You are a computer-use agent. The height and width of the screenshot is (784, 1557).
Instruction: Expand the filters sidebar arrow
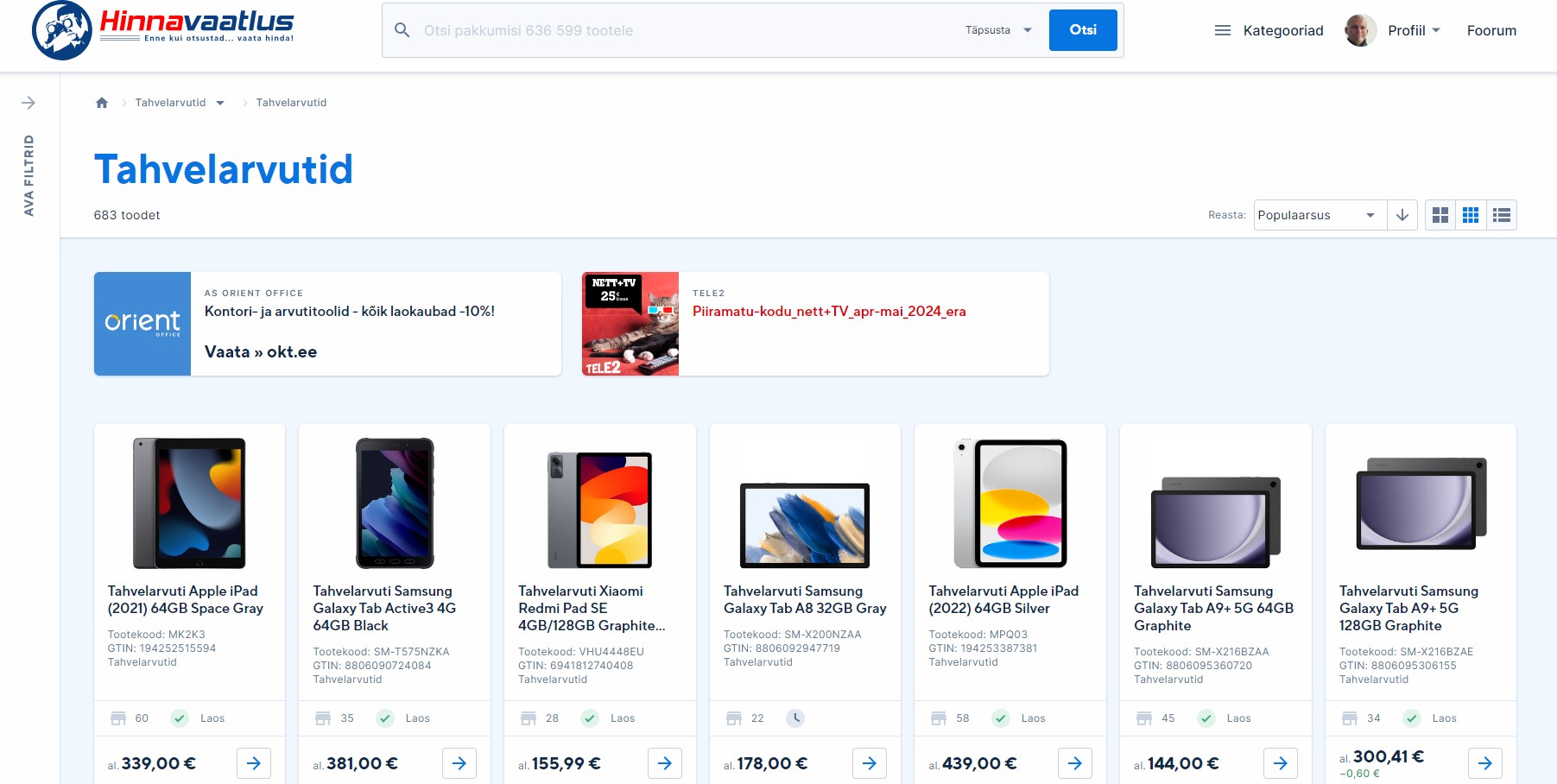[28, 103]
